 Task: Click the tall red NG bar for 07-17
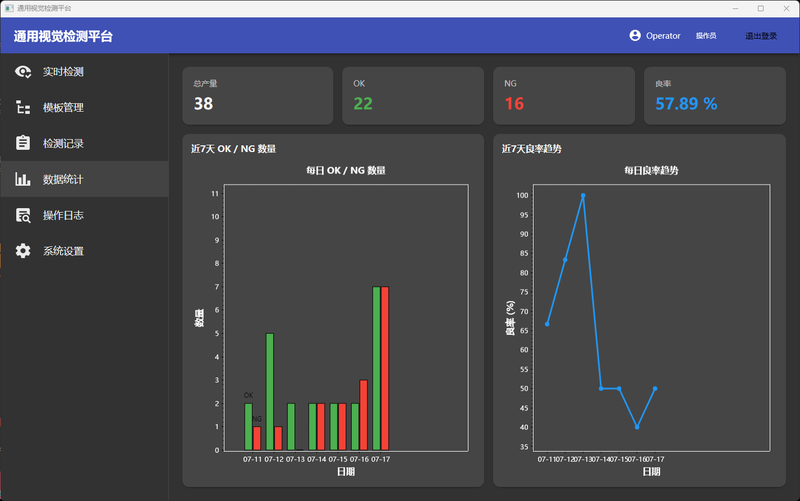click(385, 368)
